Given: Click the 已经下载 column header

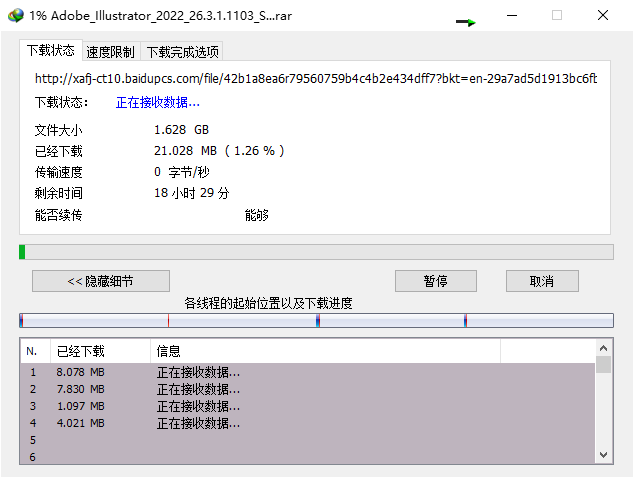Looking at the screenshot, I should tap(100, 351).
